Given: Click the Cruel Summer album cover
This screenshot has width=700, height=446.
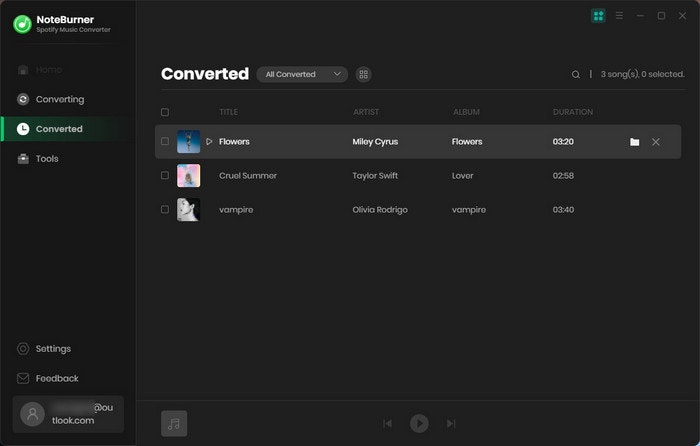Looking at the screenshot, I should point(188,175).
